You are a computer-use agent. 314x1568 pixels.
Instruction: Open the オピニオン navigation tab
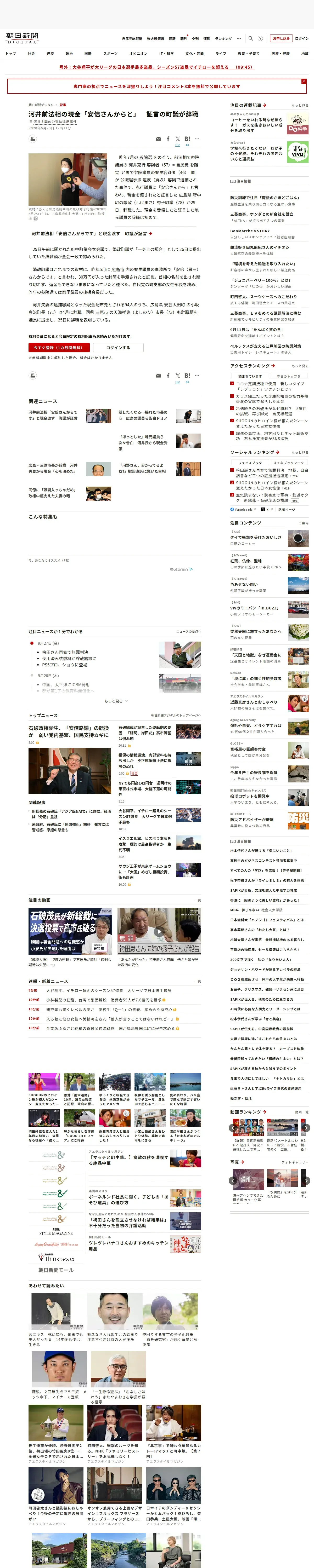138,54
